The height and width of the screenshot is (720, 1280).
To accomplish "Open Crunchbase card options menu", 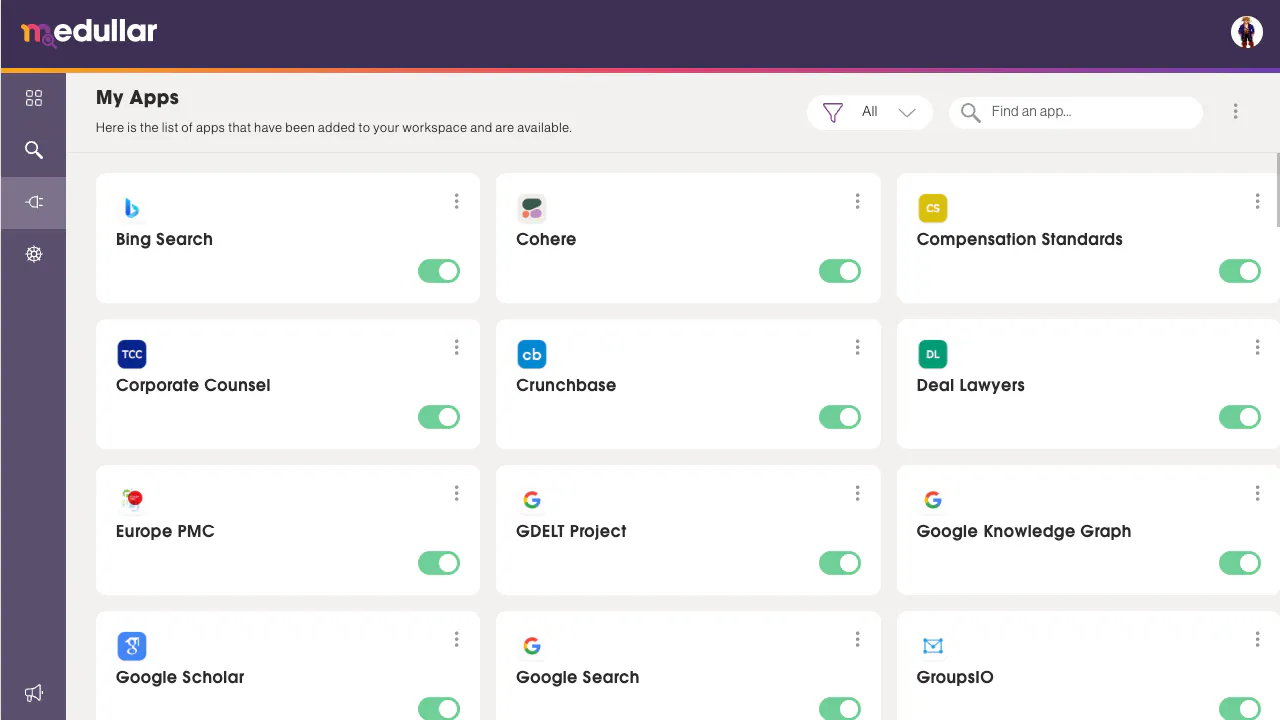I will click(858, 347).
